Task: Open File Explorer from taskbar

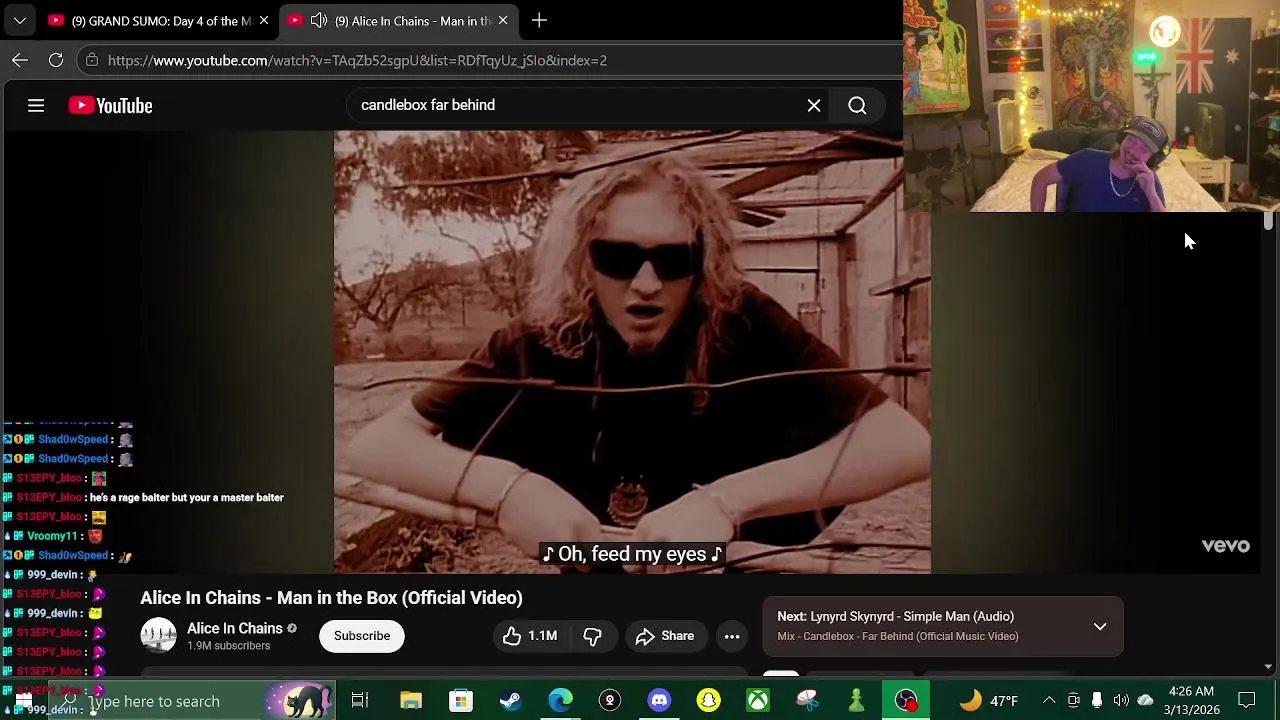Action: pyautogui.click(x=411, y=701)
